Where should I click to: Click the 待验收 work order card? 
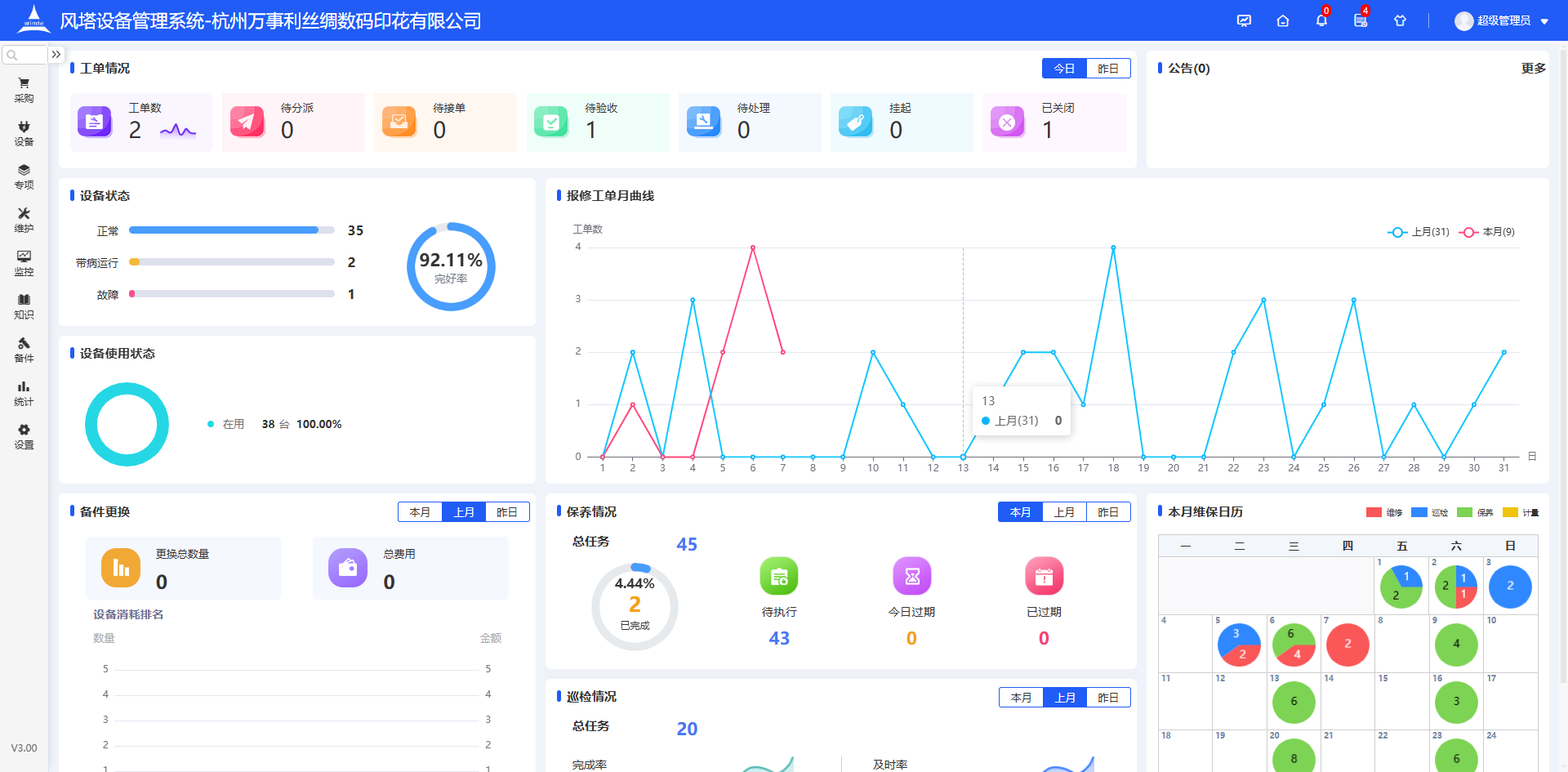pos(598,122)
